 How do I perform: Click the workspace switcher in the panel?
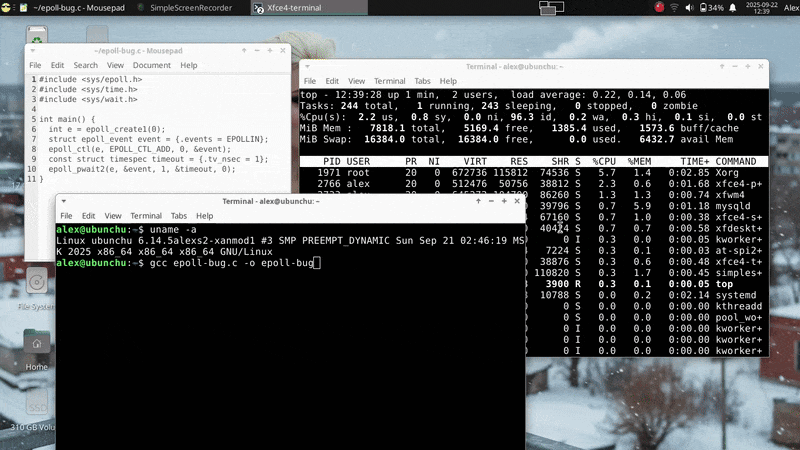pyautogui.click(x=552, y=8)
